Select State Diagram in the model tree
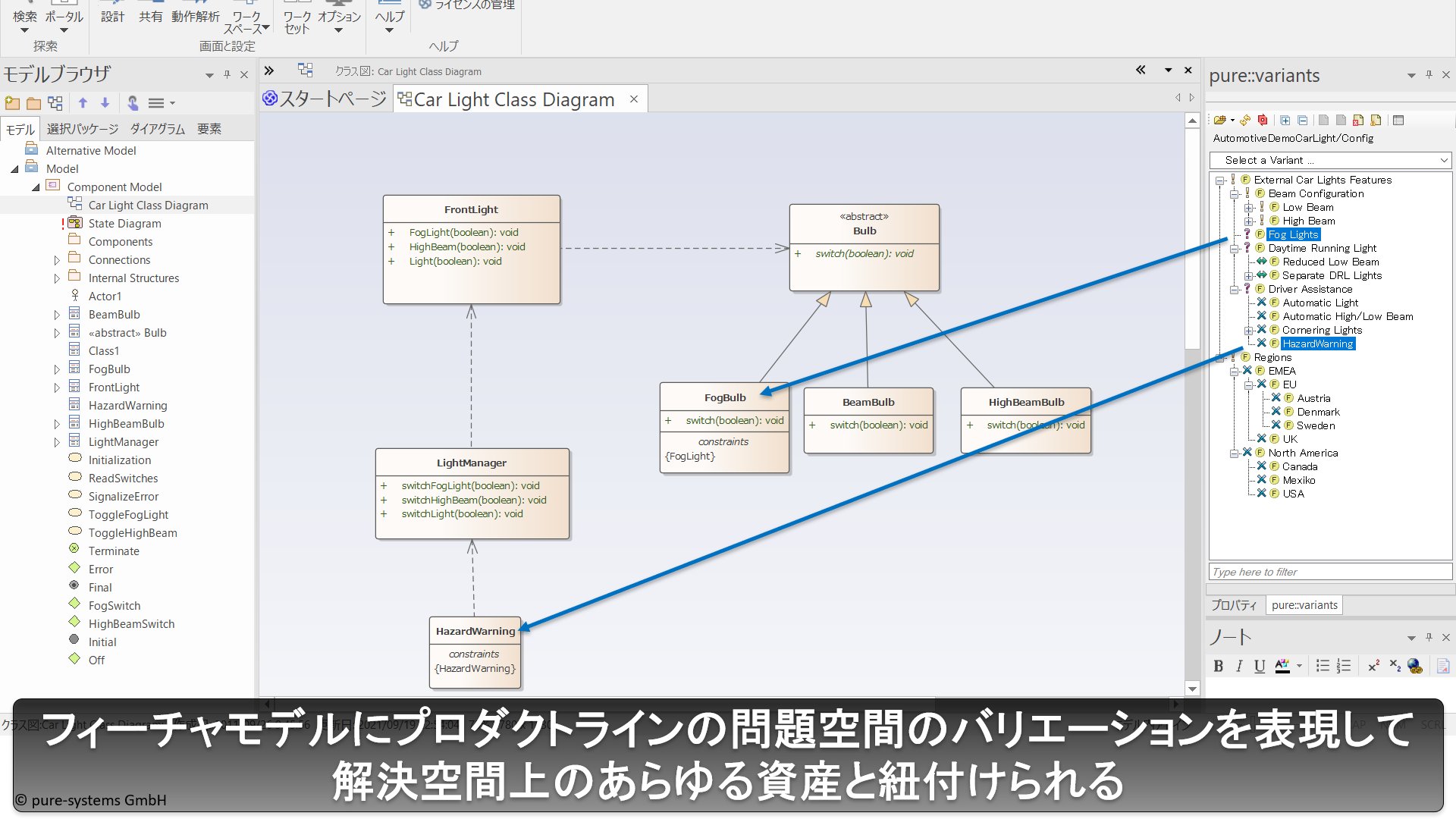Screen dimensions: 1456x819 [x=124, y=224]
